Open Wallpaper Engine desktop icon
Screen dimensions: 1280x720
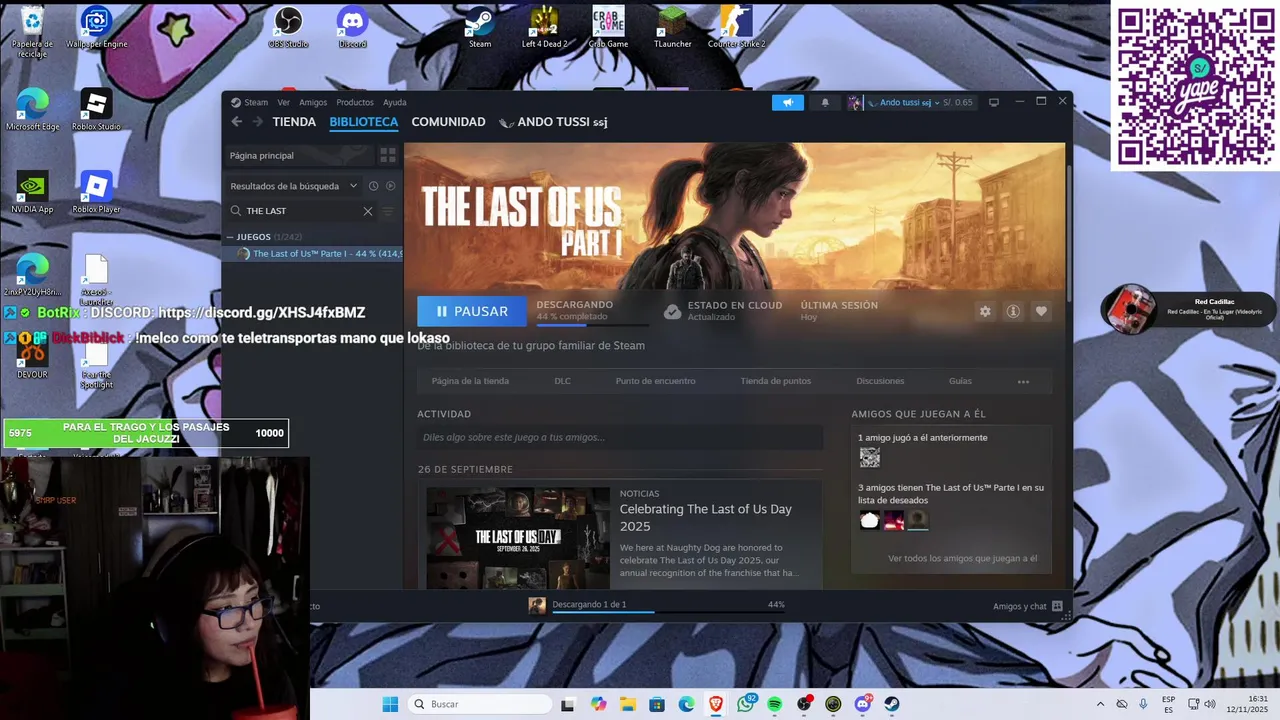click(96, 27)
